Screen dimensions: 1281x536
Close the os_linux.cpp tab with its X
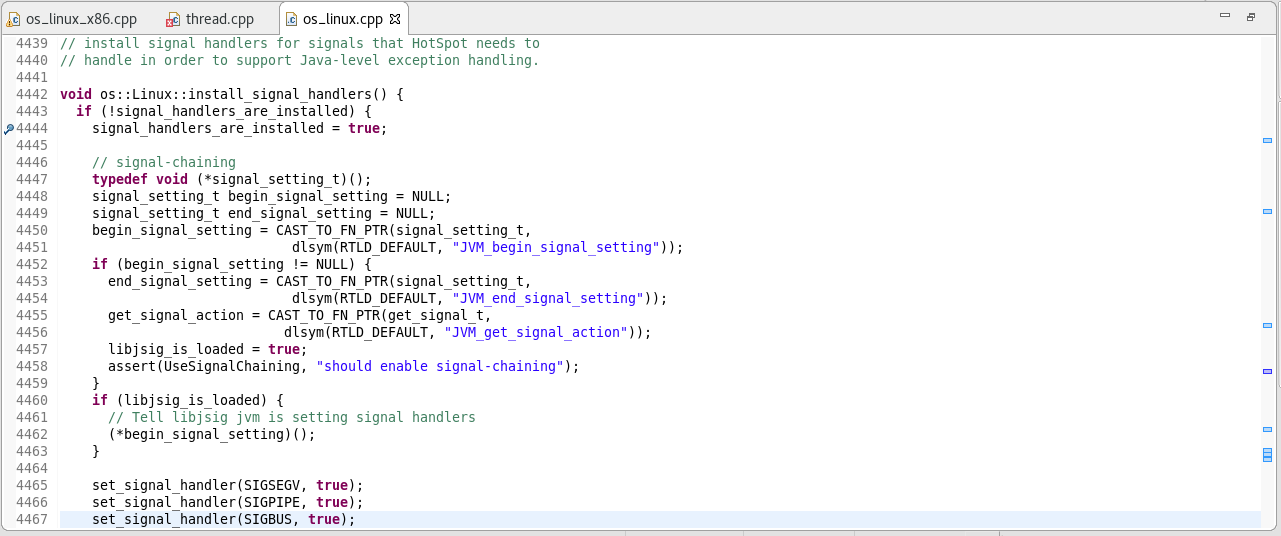point(394,19)
